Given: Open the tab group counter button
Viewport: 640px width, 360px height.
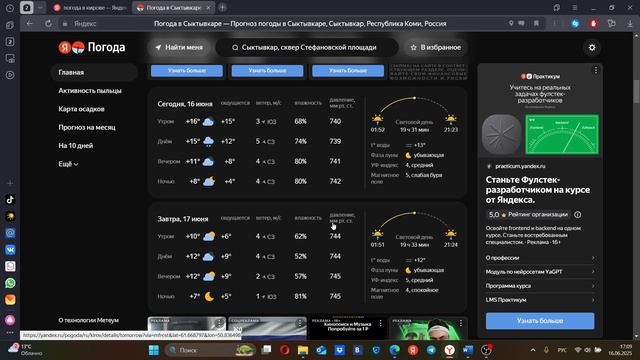Looking at the screenshot, I should [27, 8].
